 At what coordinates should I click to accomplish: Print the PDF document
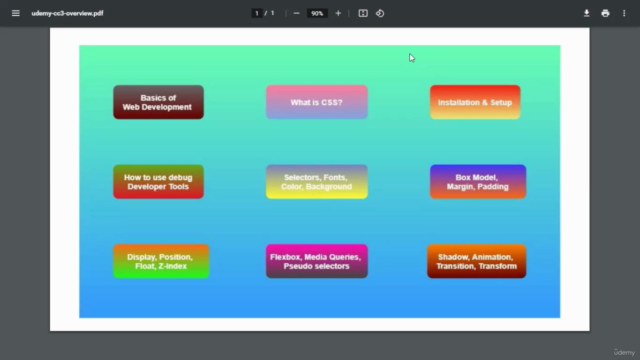[605, 13]
